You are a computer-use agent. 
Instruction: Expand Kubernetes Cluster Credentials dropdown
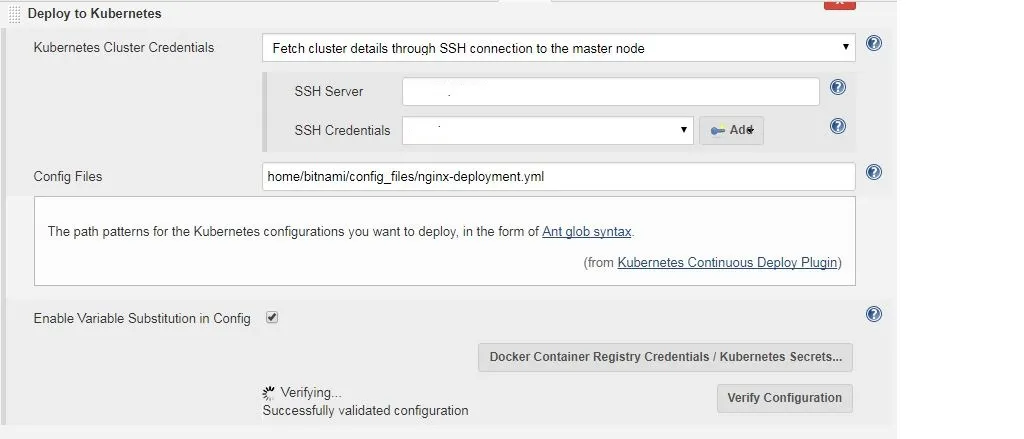[x=558, y=47]
